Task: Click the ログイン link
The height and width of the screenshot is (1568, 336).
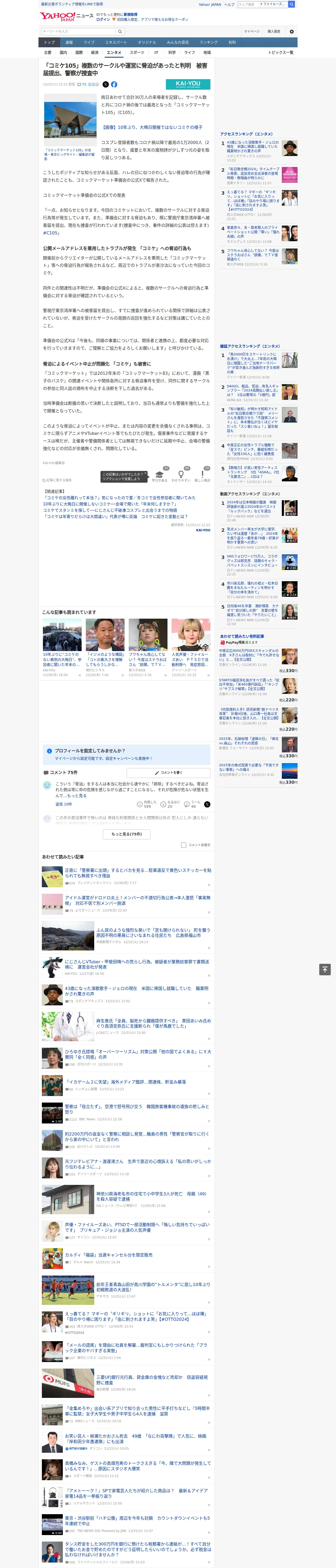Action: 103,20
